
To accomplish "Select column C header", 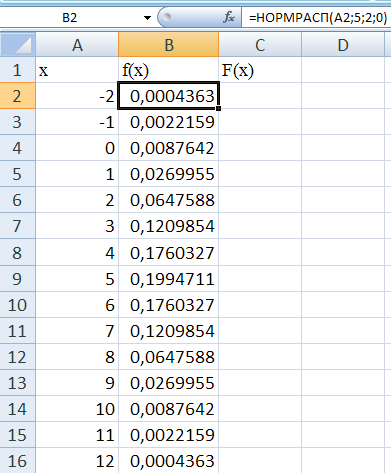I will pos(260,45).
